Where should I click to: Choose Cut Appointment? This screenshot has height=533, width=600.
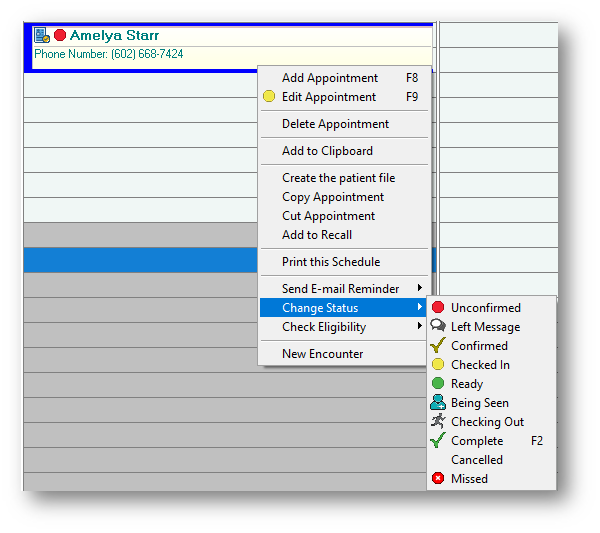pos(344,216)
